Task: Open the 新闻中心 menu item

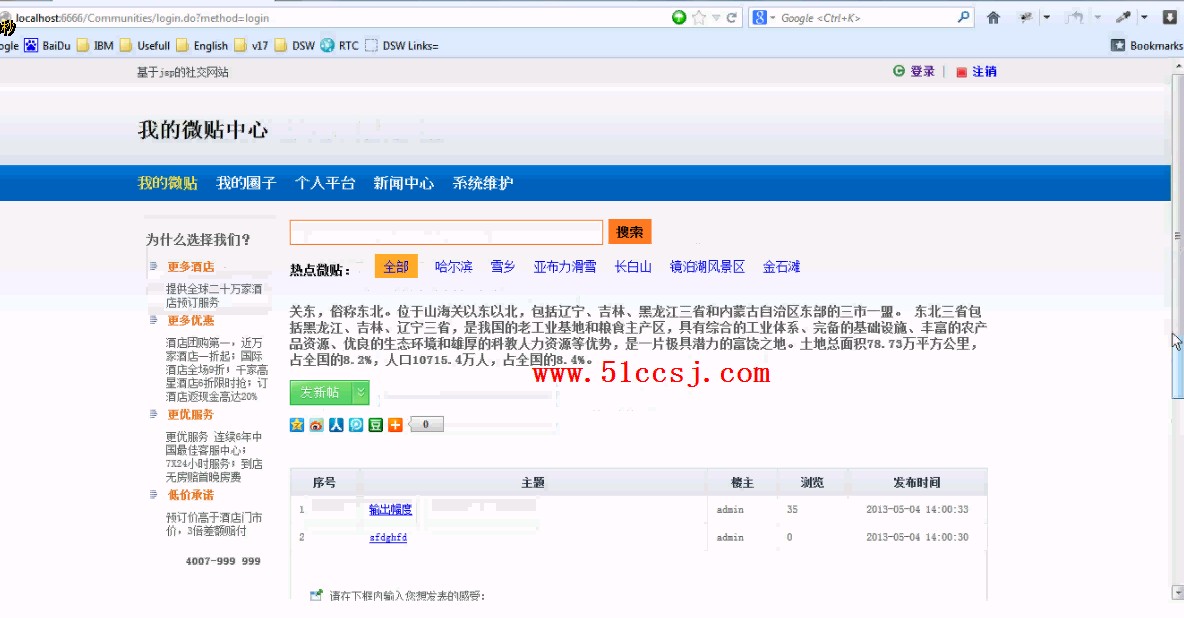Action: pyautogui.click(x=403, y=183)
